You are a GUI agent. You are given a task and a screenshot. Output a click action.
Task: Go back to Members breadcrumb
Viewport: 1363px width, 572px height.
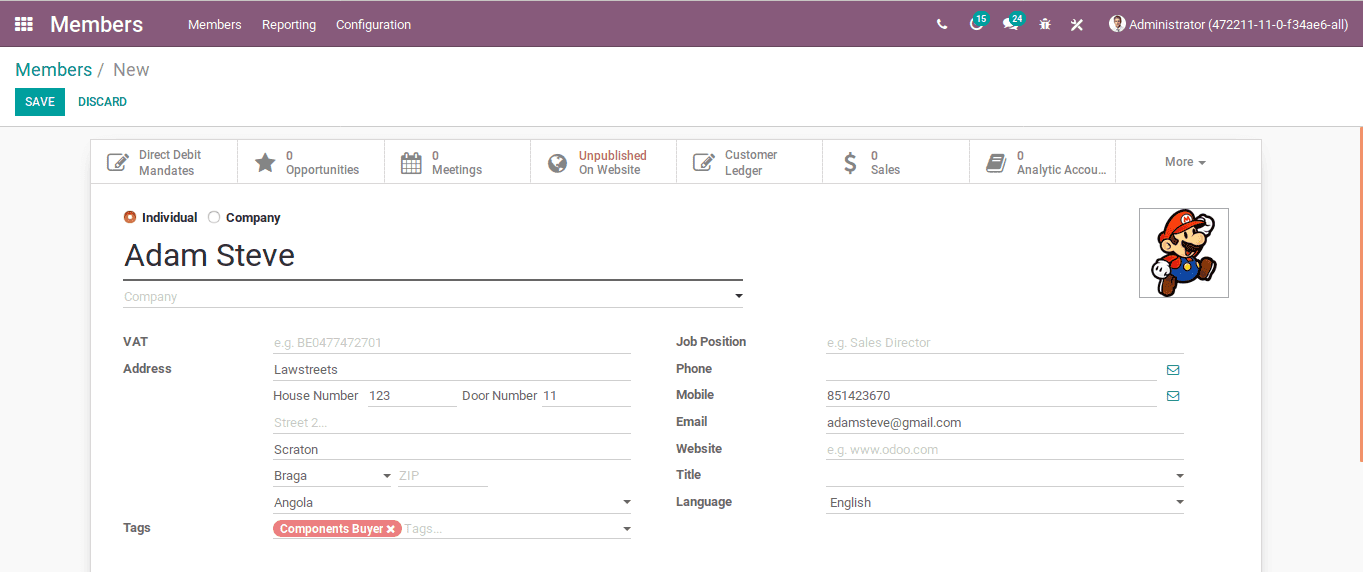point(54,70)
